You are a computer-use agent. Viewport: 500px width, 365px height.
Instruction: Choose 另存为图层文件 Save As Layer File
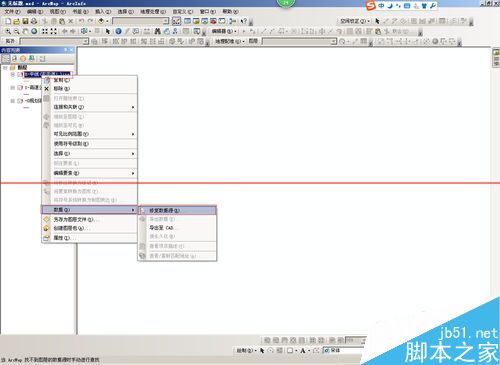pos(89,220)
